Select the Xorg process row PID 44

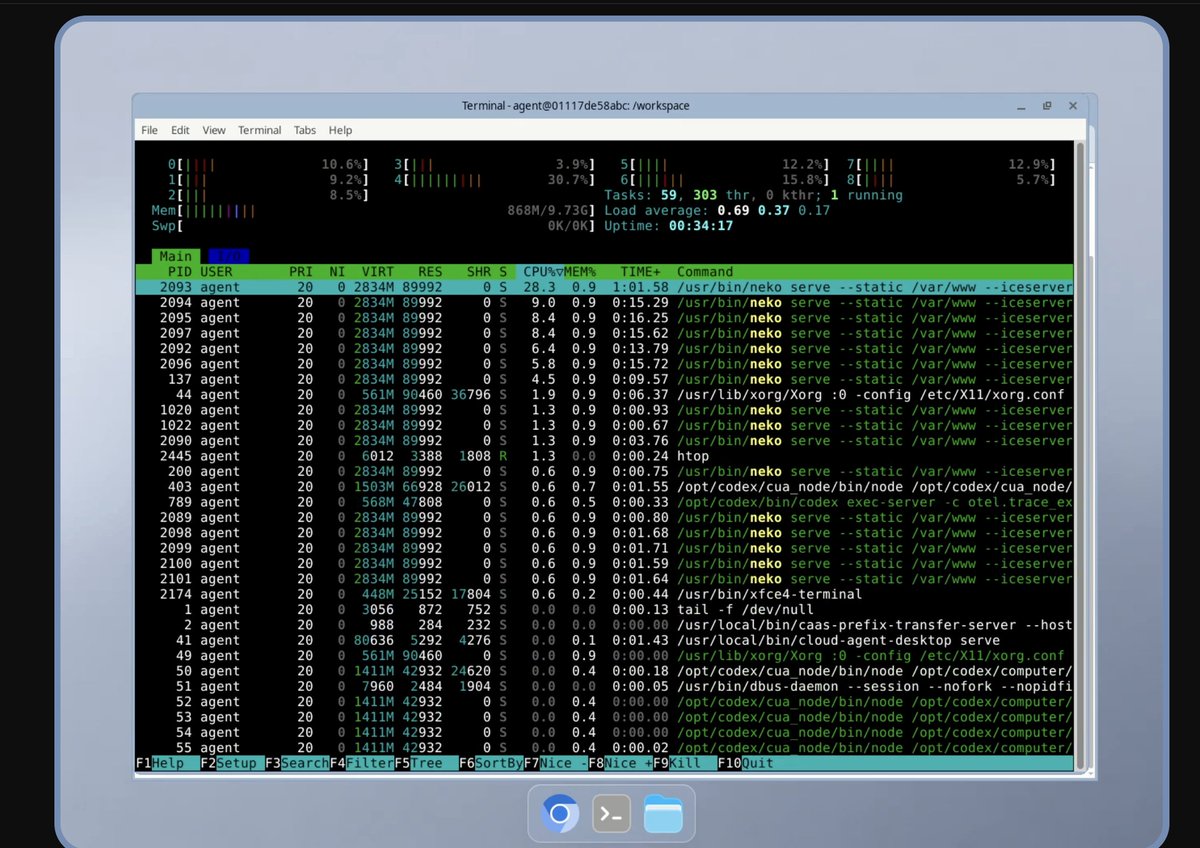(604, 395)
